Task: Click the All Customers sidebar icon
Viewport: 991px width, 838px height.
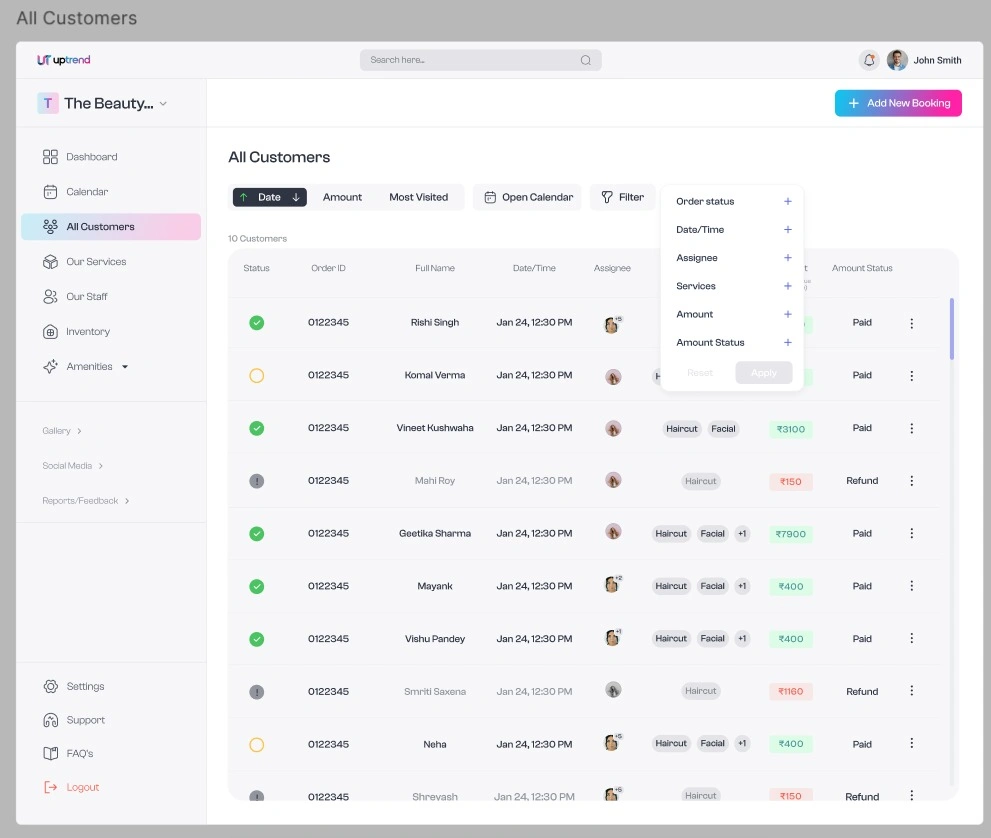Action: tap(50, 226)
